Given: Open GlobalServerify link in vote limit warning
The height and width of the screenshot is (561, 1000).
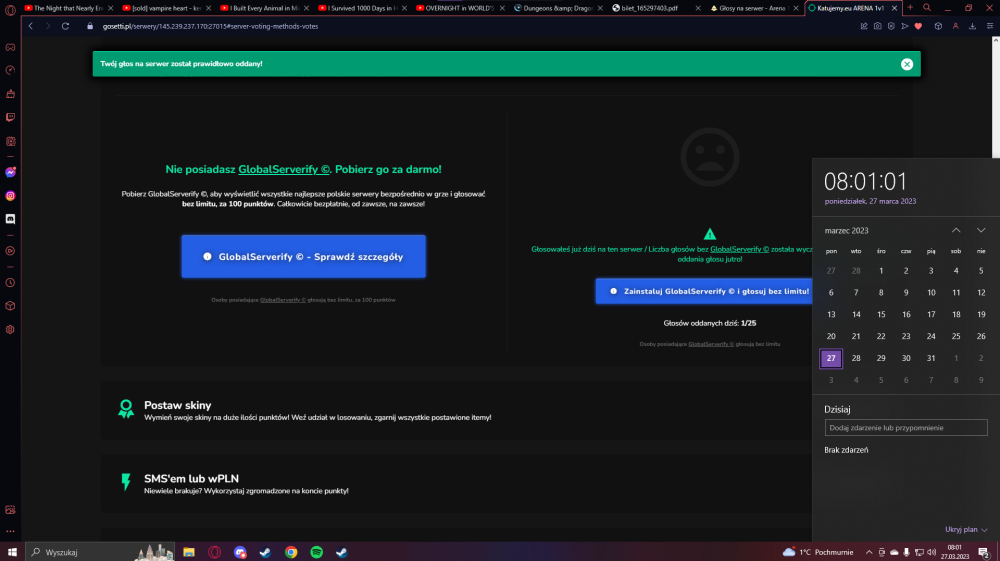Looking at the screenshot, I should point(739,249).
